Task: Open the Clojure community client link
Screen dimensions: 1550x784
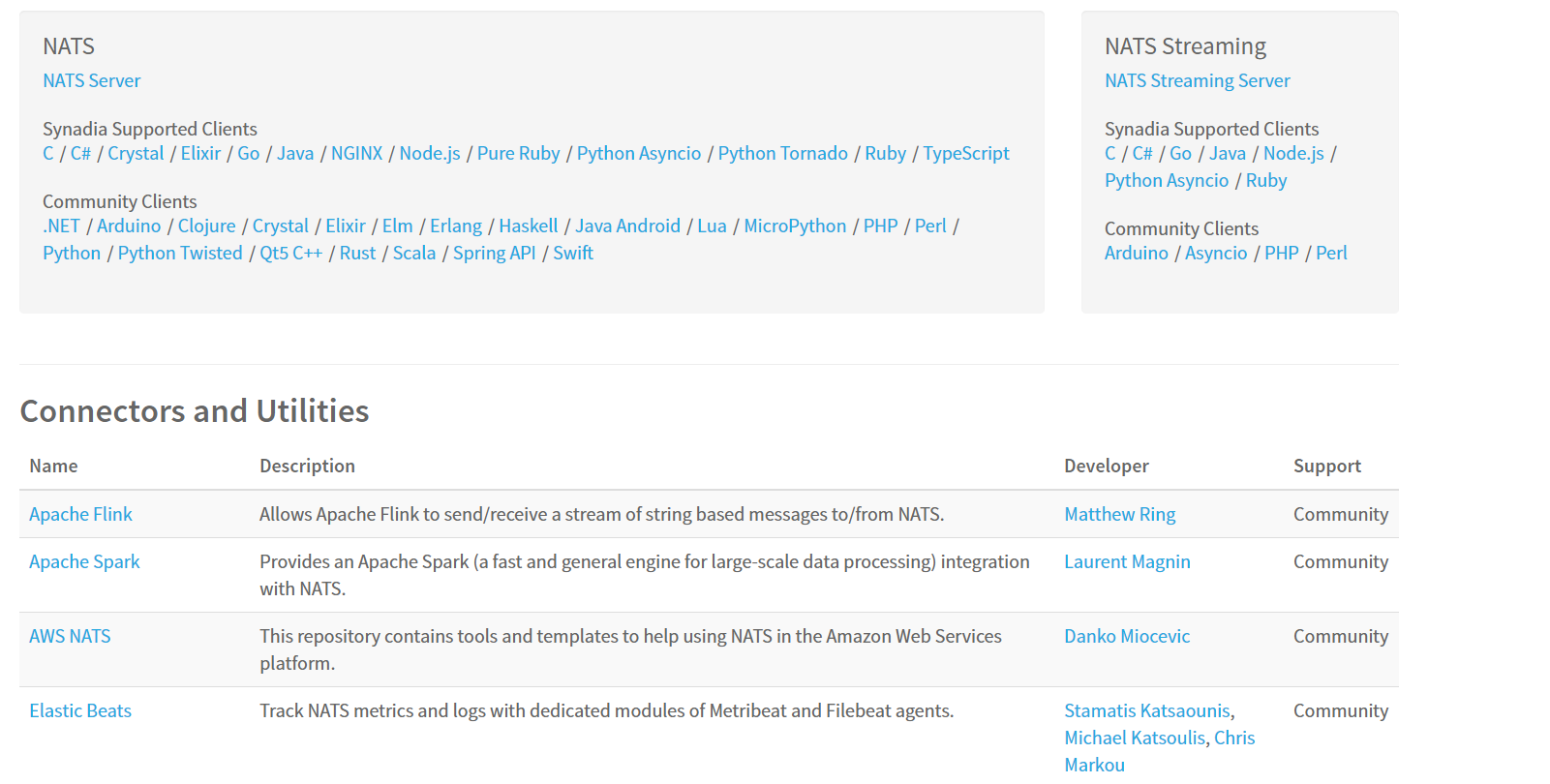Action: 206,226
